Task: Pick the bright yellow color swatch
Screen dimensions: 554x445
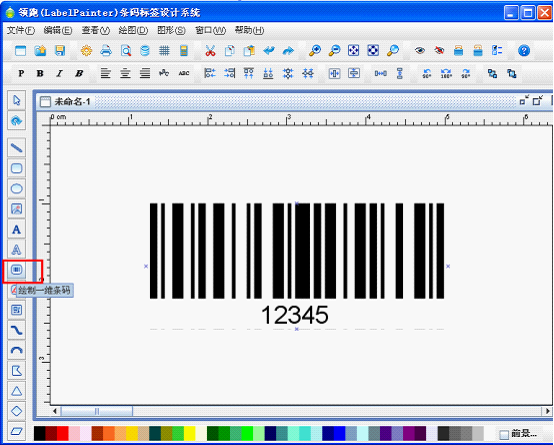Action: (x=189, y=434)
